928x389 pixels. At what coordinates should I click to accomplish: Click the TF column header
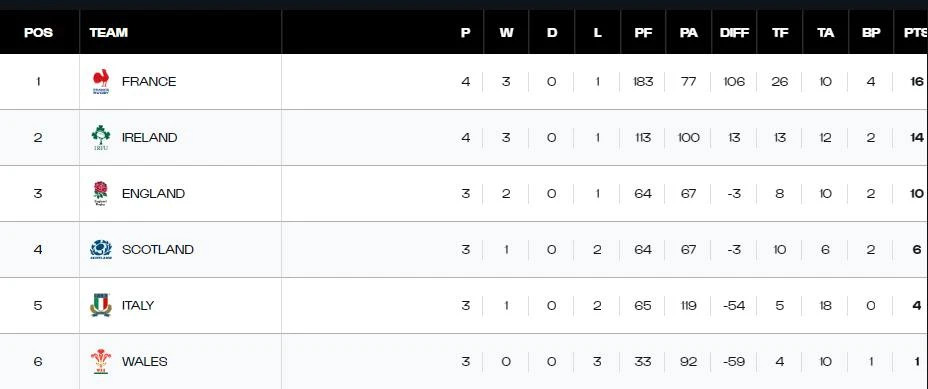[x=780, y=33]
